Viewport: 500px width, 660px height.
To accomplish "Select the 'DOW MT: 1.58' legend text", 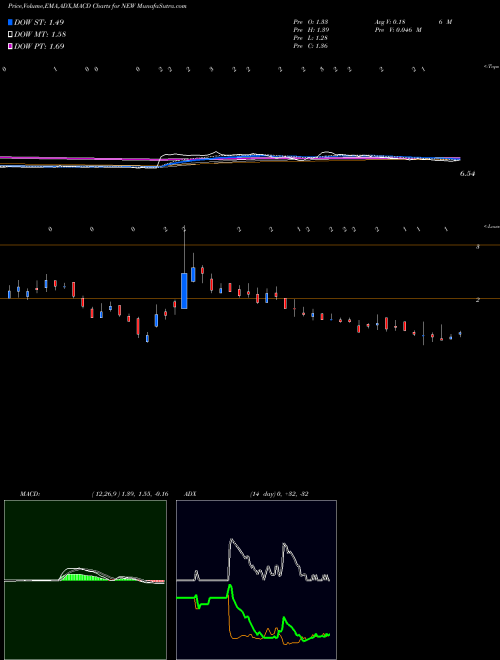I will [x=40, y=34].
